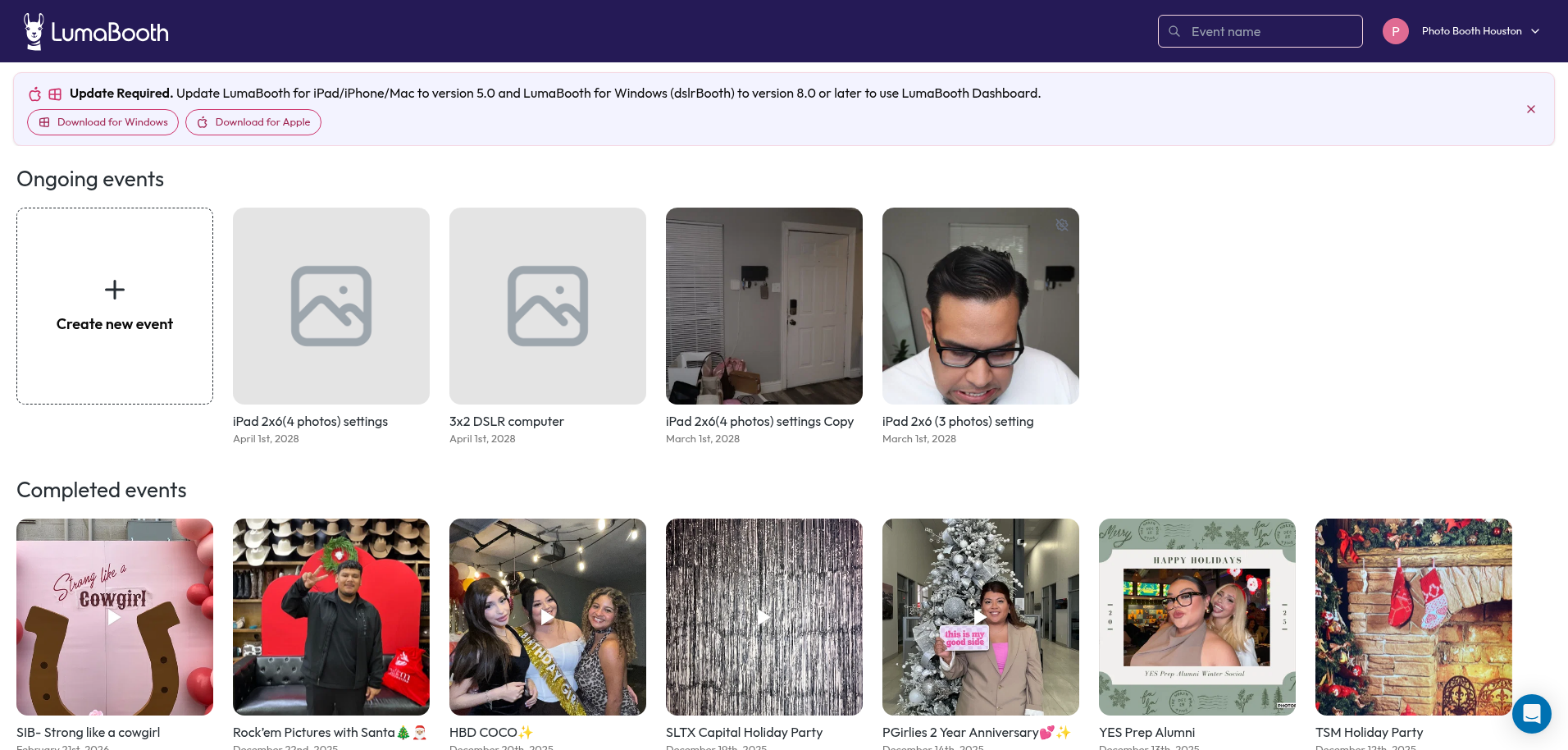Image resolution: width=1568 pixels, height=750 pixels.
Task: Dismiss the Update Required banner
Action: (x=1530, y=109)
